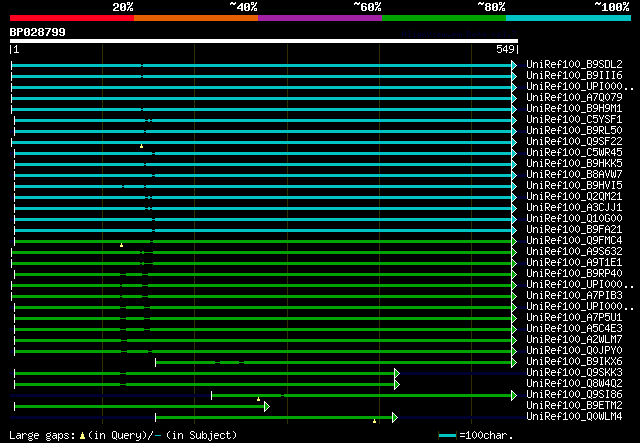Select the query name BP028799
640x443 pixels.
[38, 32]
